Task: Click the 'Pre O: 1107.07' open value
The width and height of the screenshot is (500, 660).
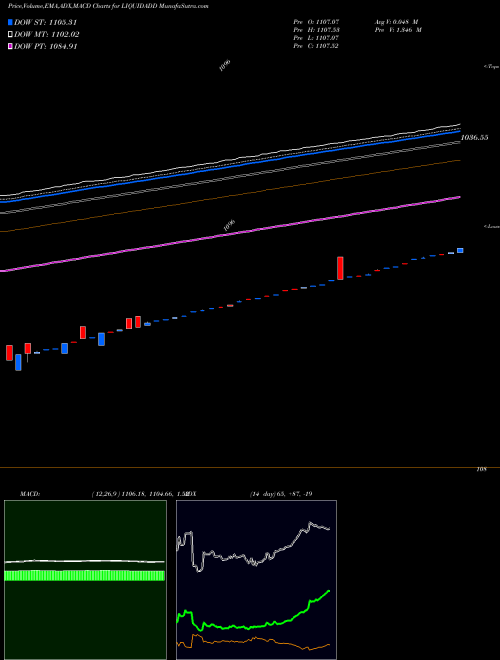Action: pyautogui.click(x=316, y=21)
